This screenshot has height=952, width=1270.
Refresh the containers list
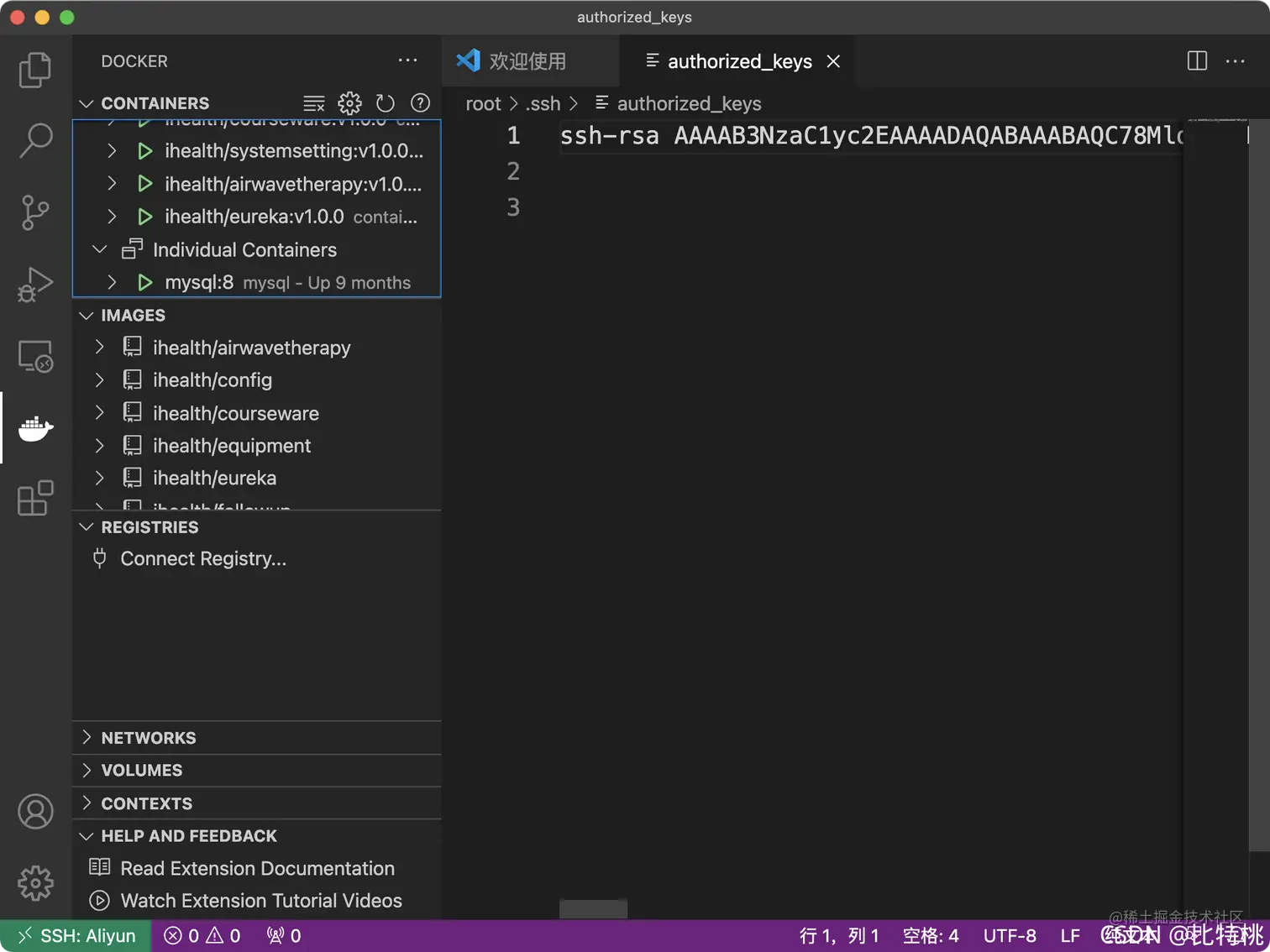pos(385,103)
